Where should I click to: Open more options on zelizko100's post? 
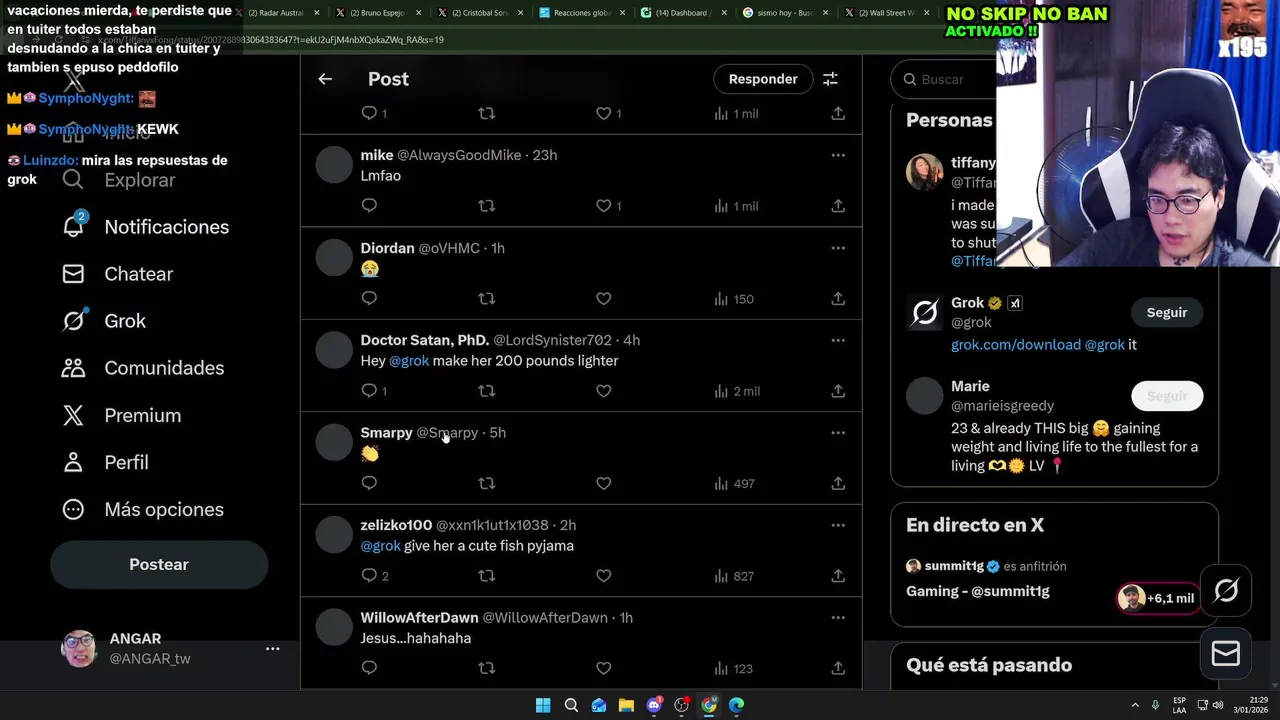coord(838,525)
